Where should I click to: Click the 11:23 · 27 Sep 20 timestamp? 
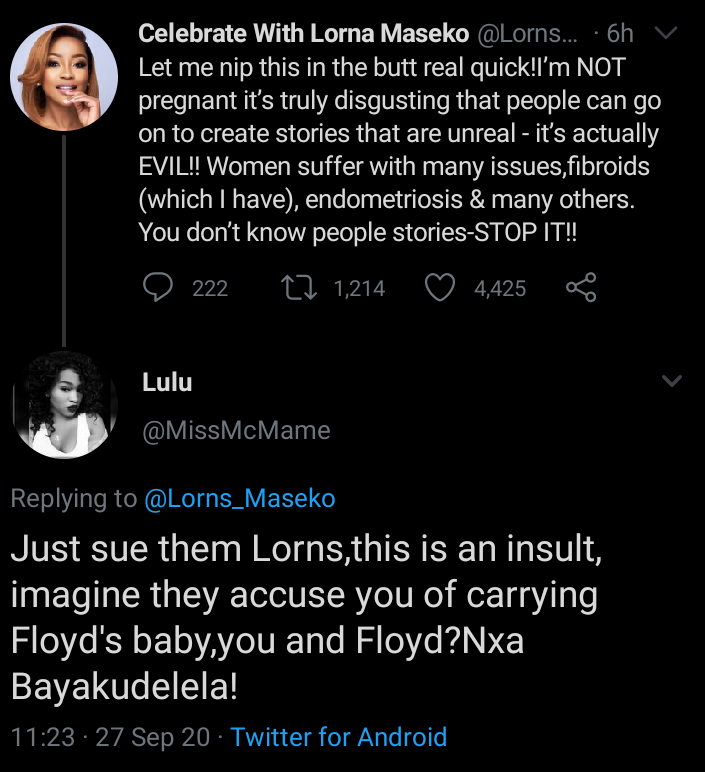pos(111,738)
